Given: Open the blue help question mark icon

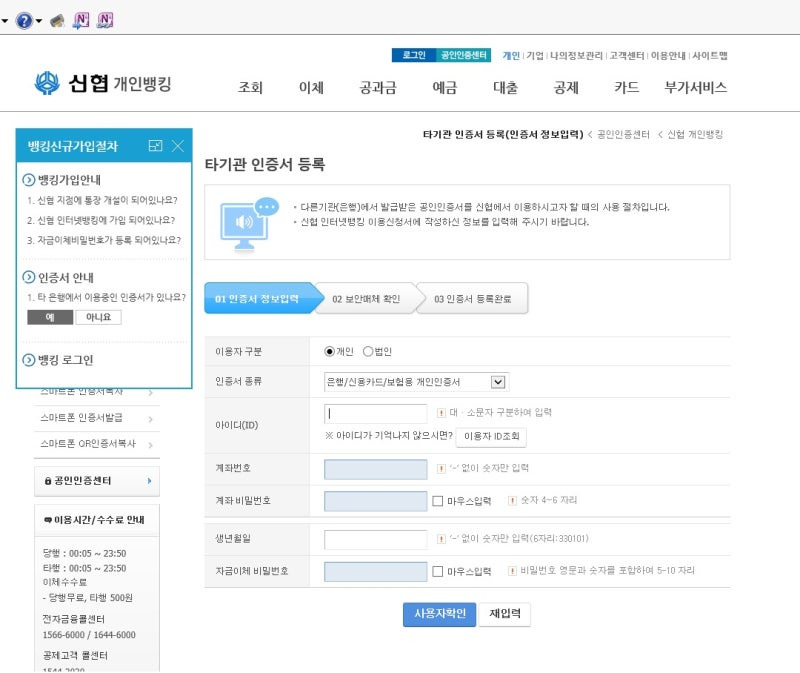Looking at the screenshot, I should [24, 21].
